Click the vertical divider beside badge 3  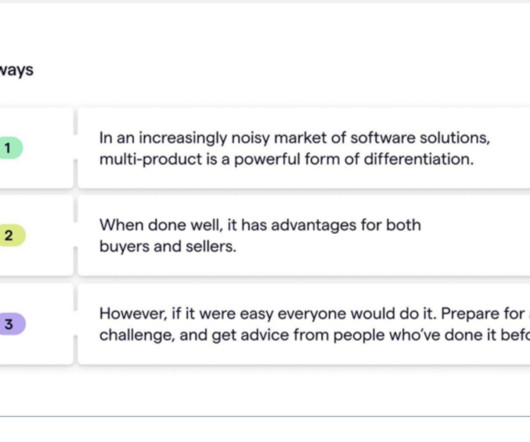[x=75, y=324]
